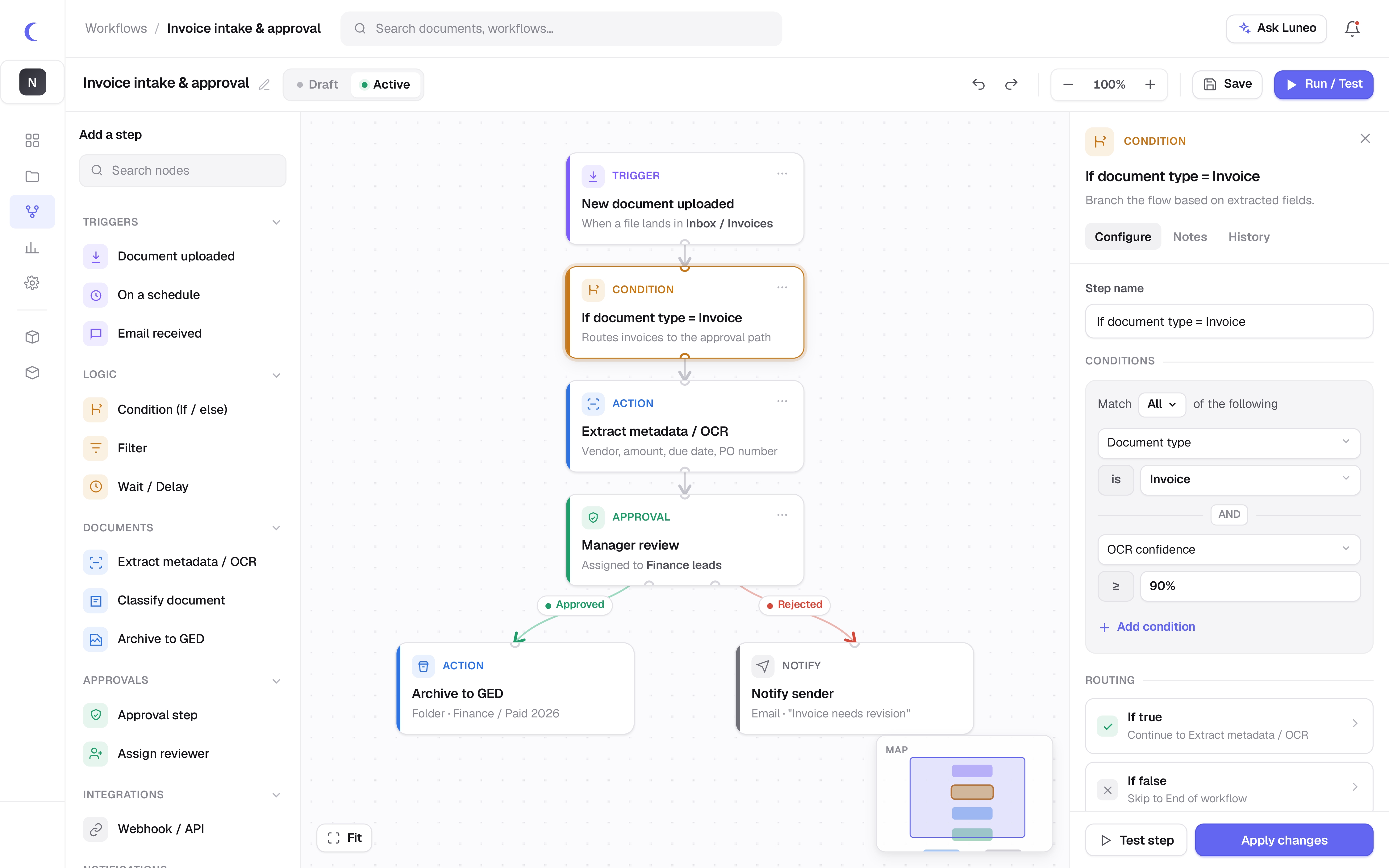Click the undo arrow
This screenshot has height=868, width=1389.
[979, 84]
